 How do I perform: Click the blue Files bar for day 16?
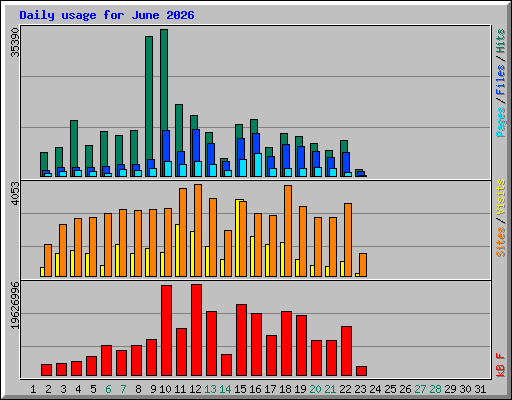(256, 144)
